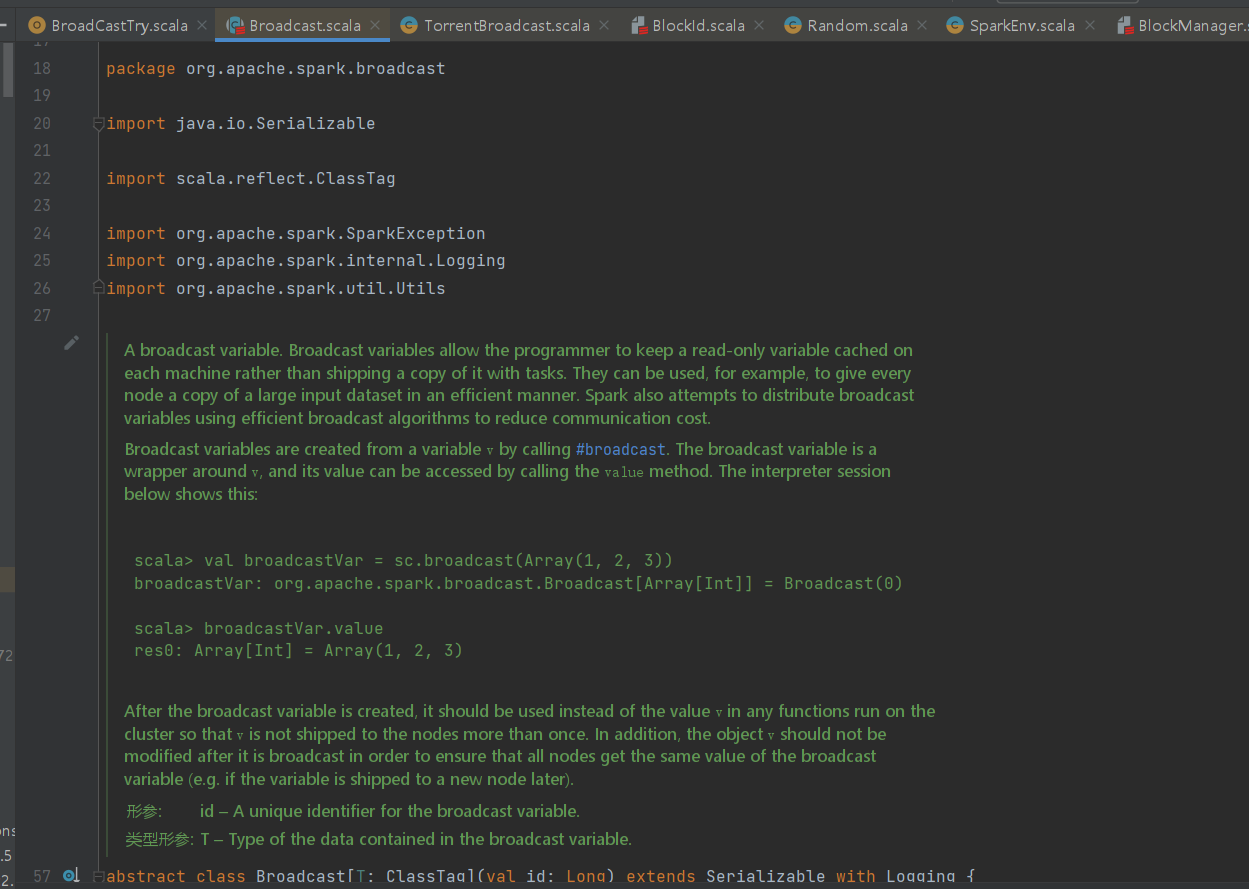Collapse the Broadcast class body at line 57
1249x889 pixels.
[98, 876]
